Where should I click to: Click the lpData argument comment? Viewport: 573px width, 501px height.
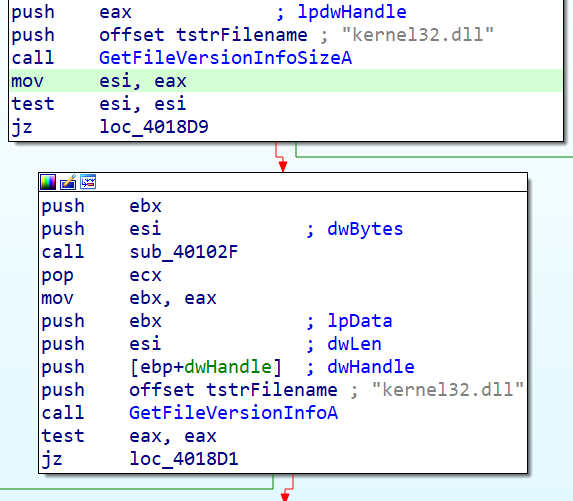[x=360, y=321]
